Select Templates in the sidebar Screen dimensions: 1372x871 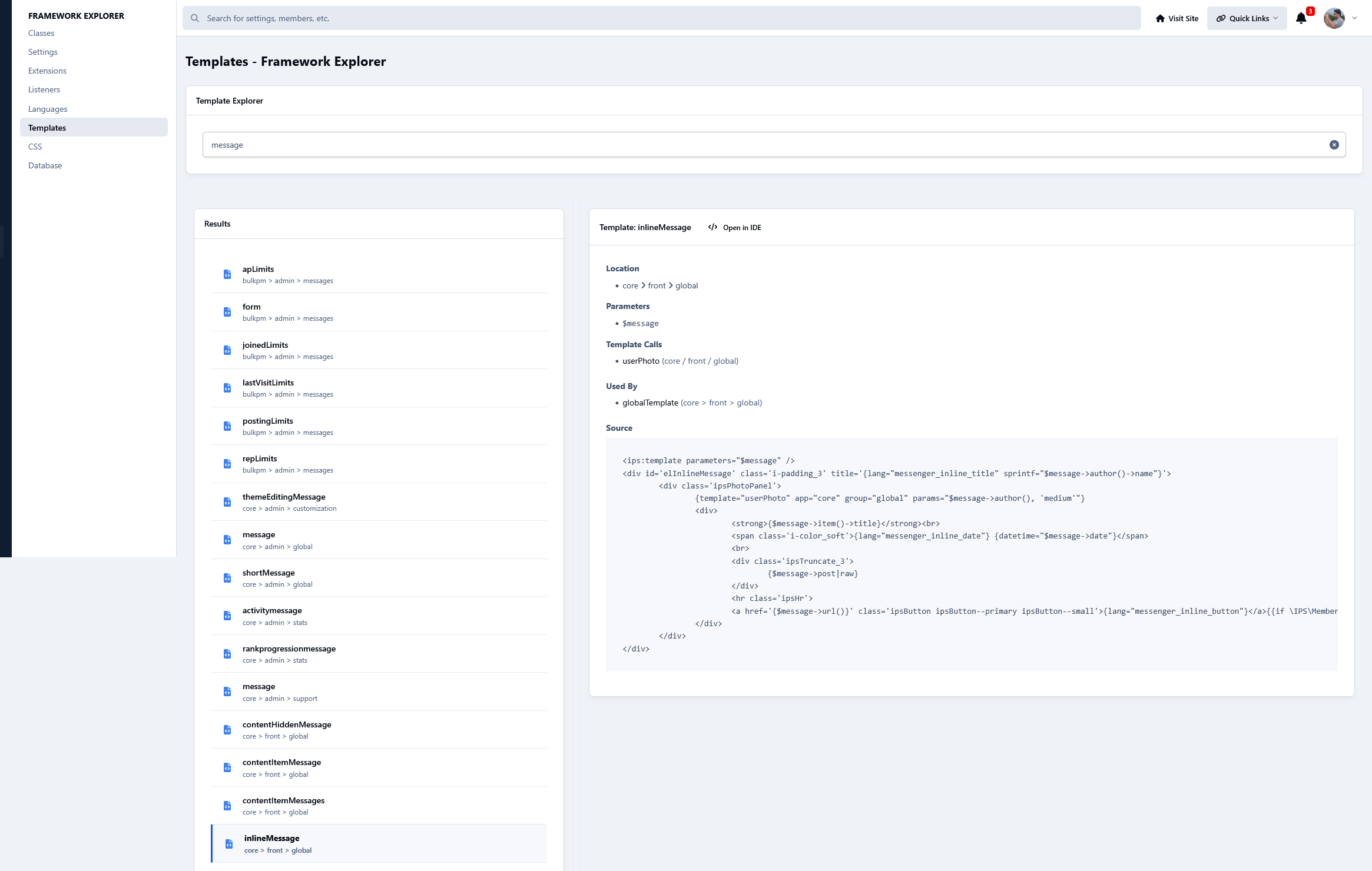coord(94,128)
